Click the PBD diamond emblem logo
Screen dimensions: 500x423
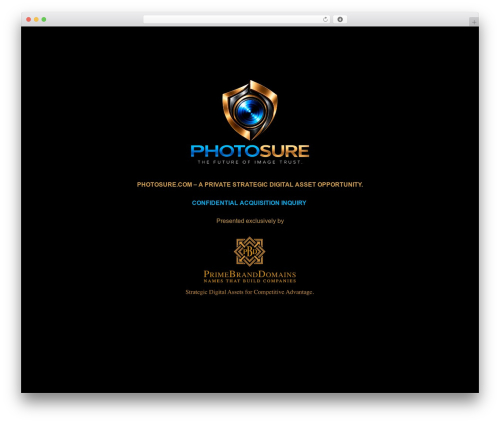(250, 251)
